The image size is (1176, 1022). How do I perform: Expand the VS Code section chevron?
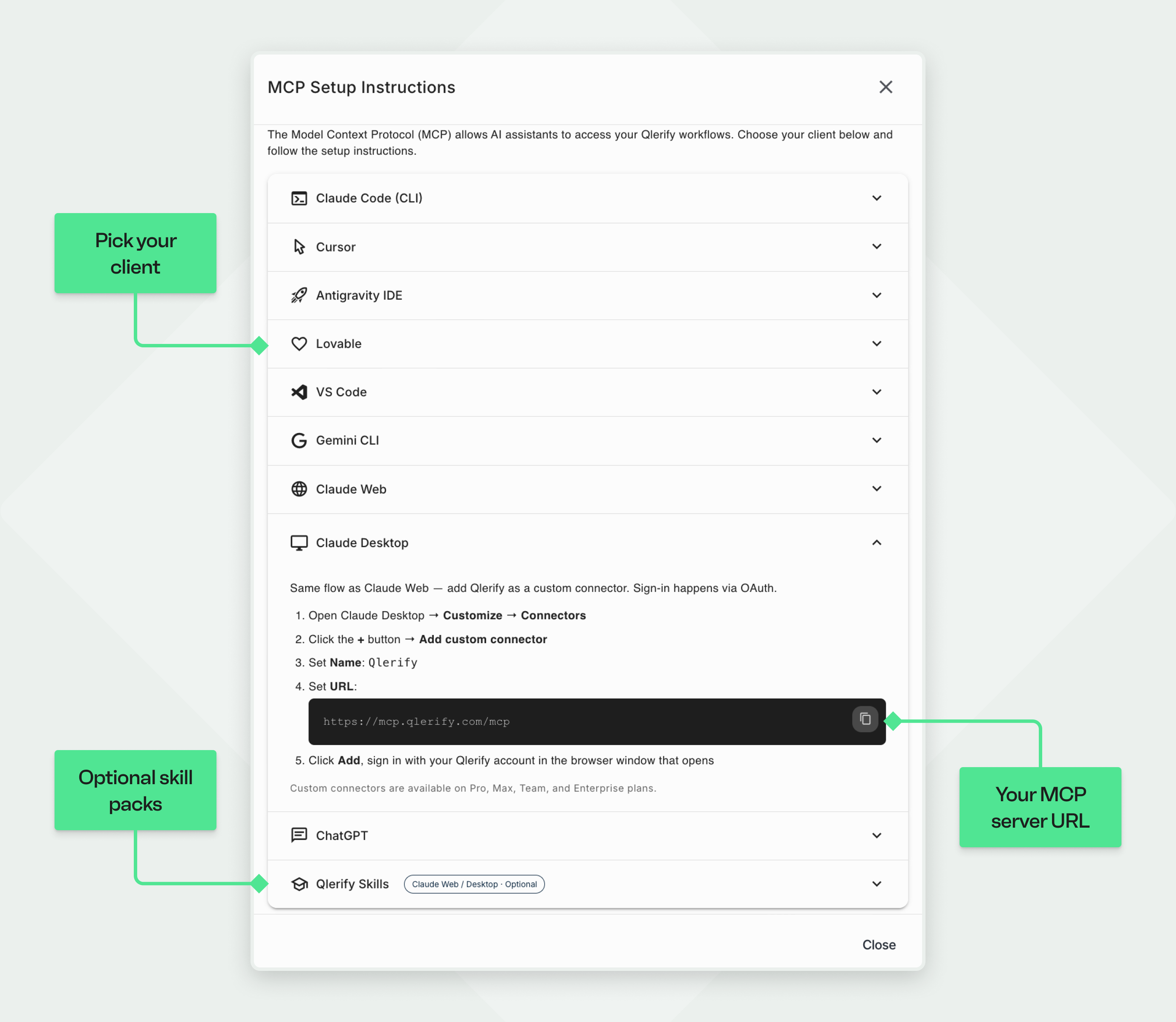pos(876,392)
